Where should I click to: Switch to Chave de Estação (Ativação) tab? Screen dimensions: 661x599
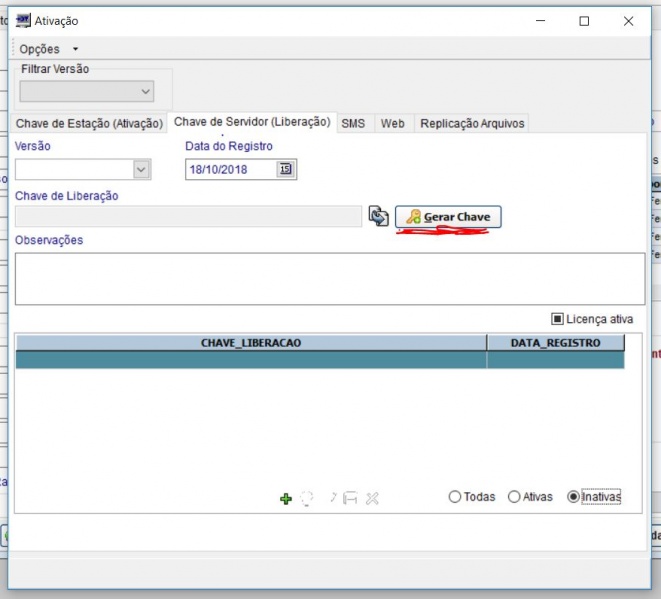click(89, 124)
